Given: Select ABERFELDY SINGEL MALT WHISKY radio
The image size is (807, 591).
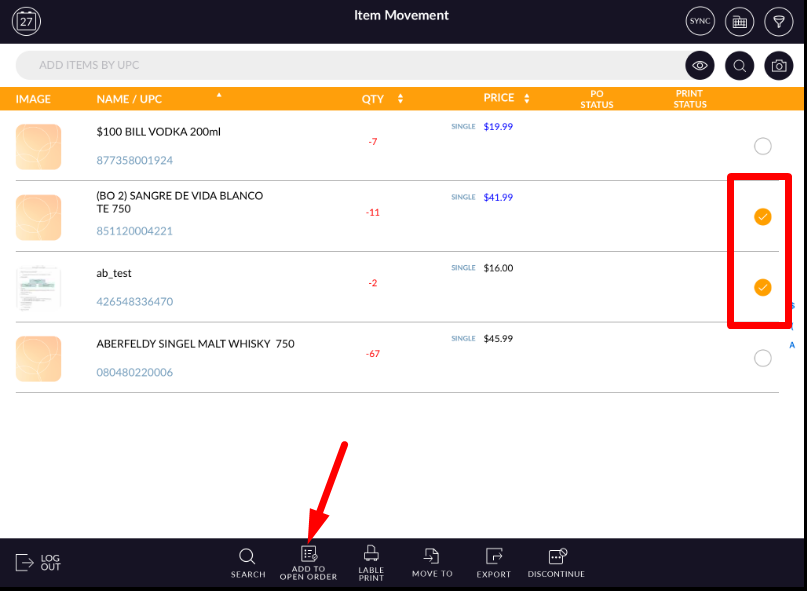Looking at the screenshot, I should tap(763, 358).
